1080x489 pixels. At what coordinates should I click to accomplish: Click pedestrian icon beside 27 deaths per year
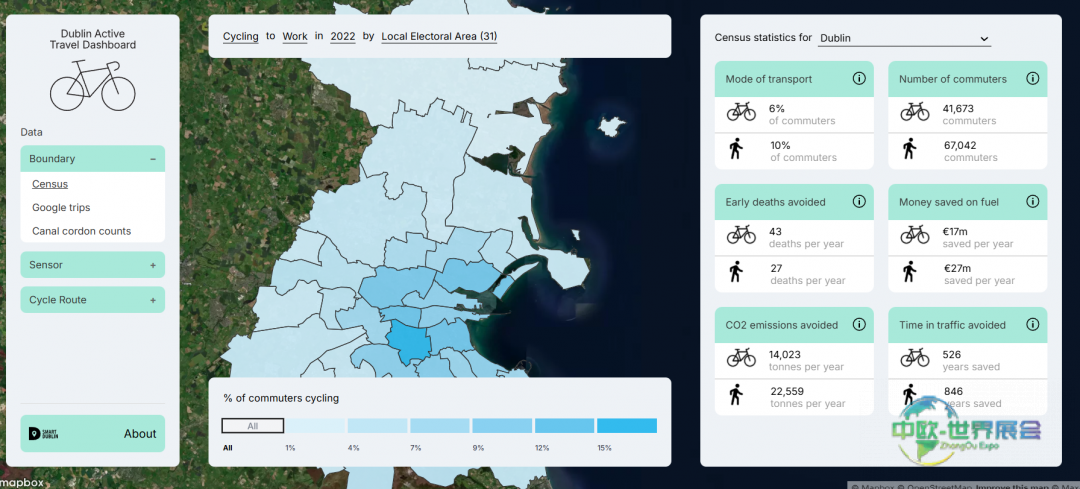pyautogui.click(x=736, y=272)
